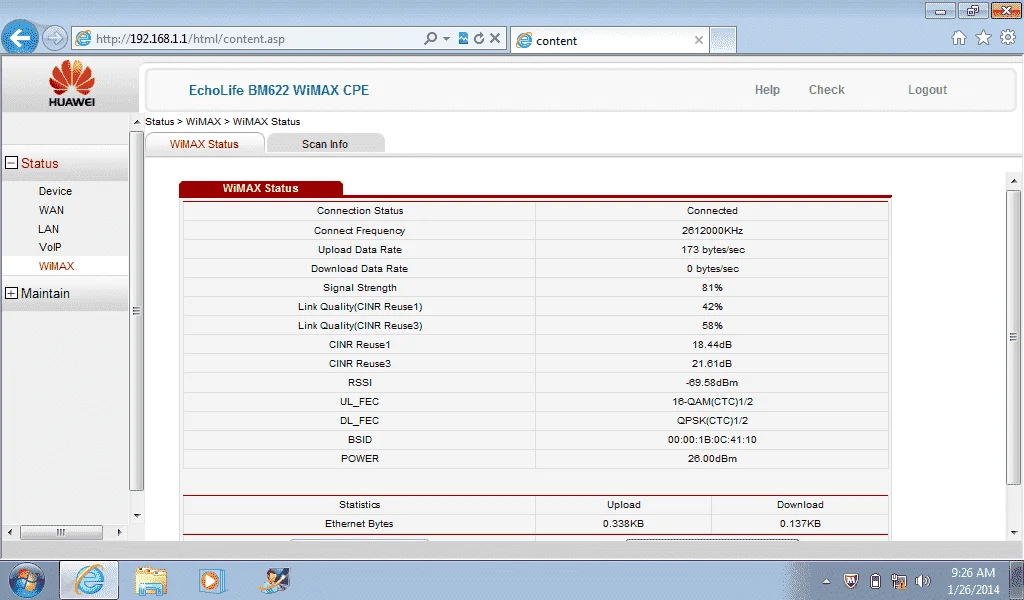This screenshot has height=600, width=1024.
Task: Click the Check link in header
Action: 827,90
